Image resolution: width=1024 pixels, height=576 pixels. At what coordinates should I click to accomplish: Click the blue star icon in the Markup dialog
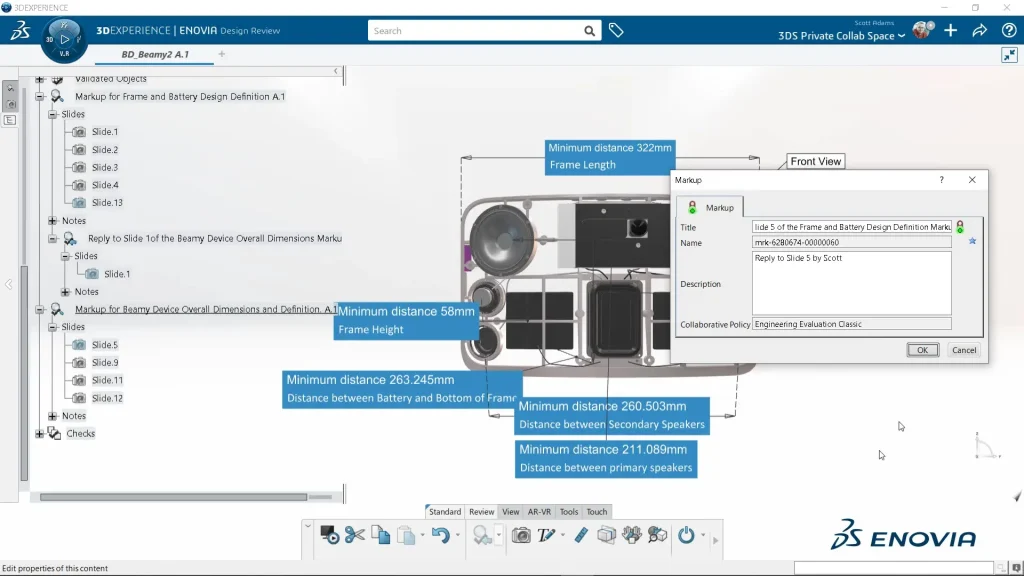(x=972, y=241)
